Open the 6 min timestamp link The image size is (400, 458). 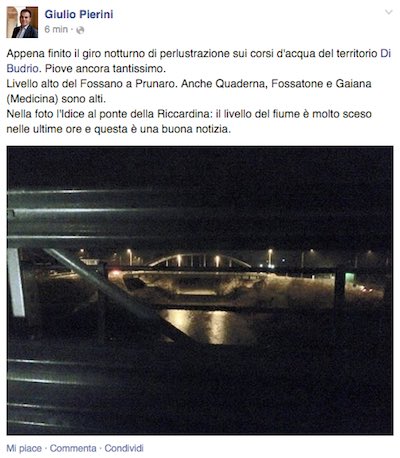[56, 29]
